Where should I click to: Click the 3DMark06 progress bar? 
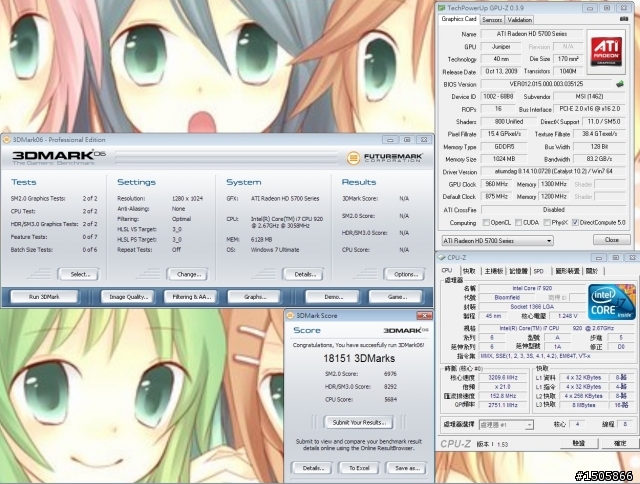(227, 158)
